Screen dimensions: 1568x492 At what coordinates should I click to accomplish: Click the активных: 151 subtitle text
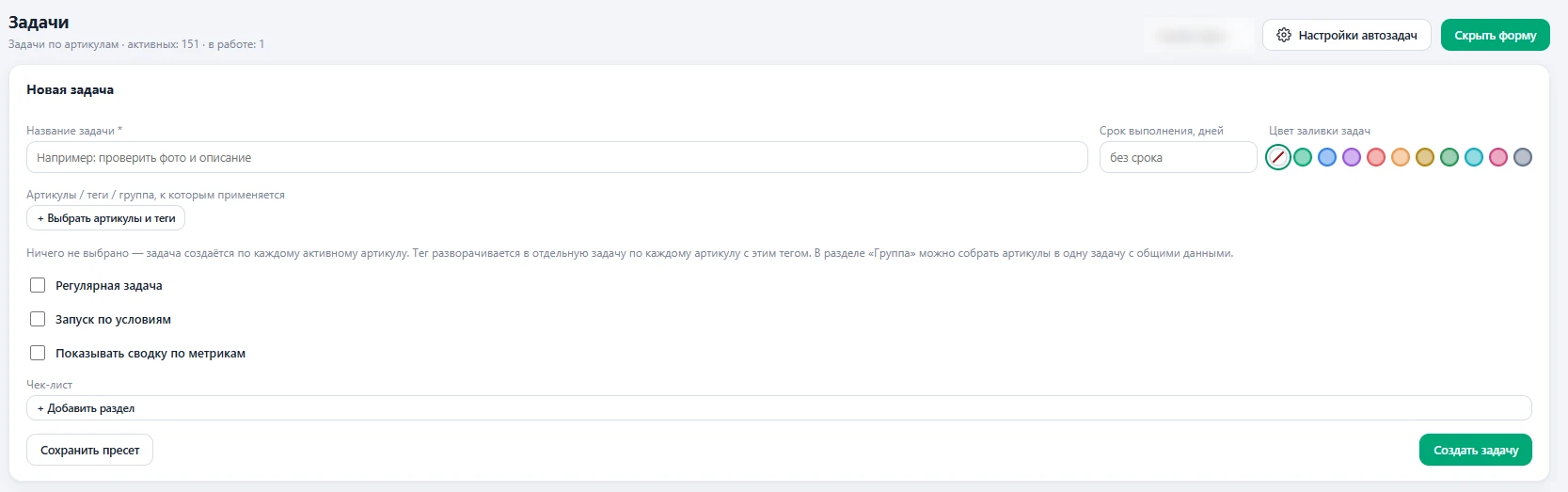point(164,44)
